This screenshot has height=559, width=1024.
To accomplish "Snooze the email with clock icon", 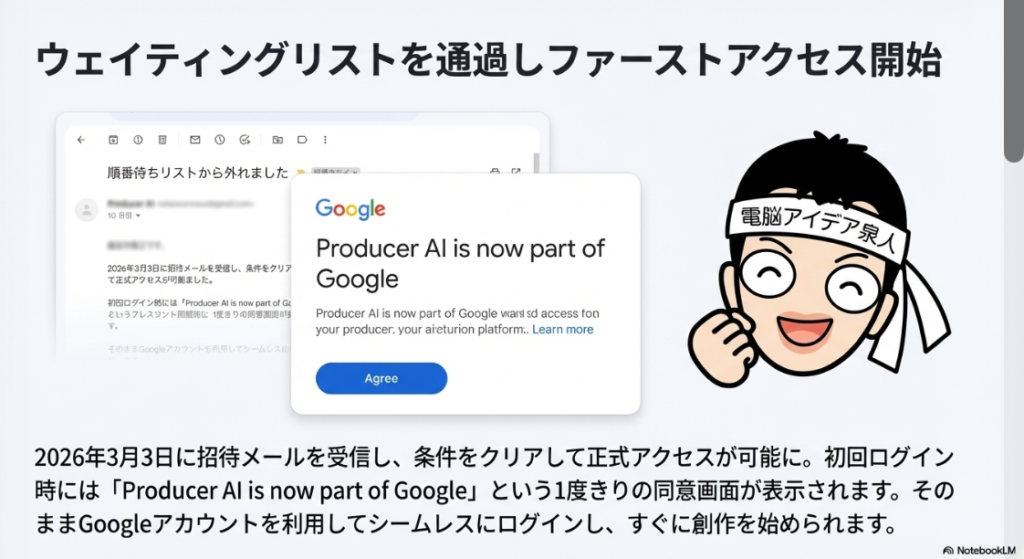I will [220, 140].
